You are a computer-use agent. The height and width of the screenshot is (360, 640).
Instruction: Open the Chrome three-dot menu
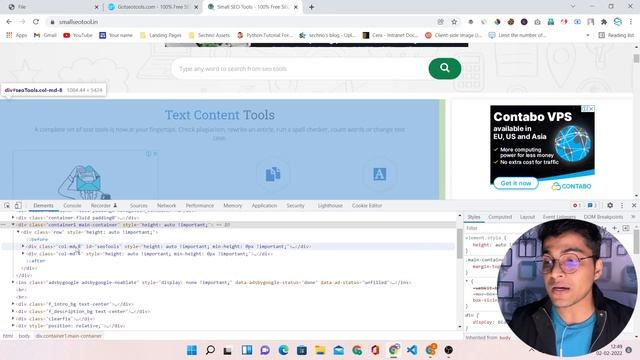coord(631,22)
